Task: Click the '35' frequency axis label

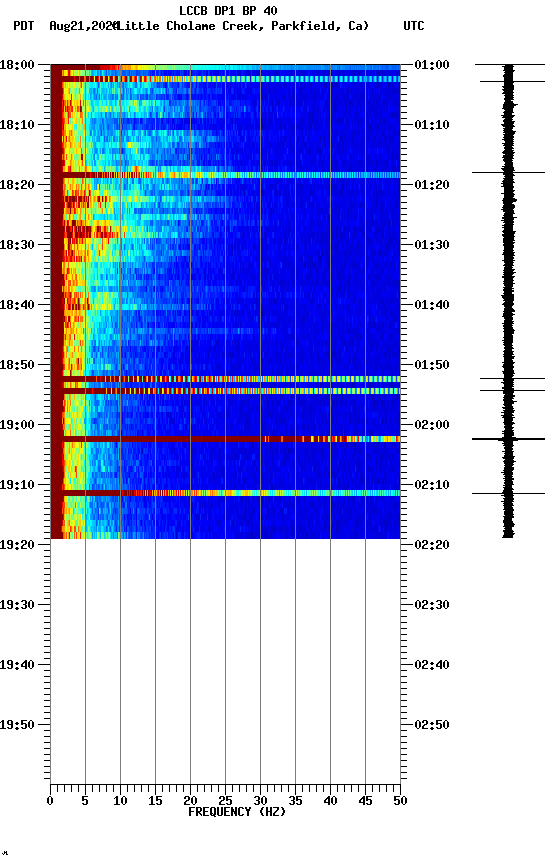Action: (295, 801)
